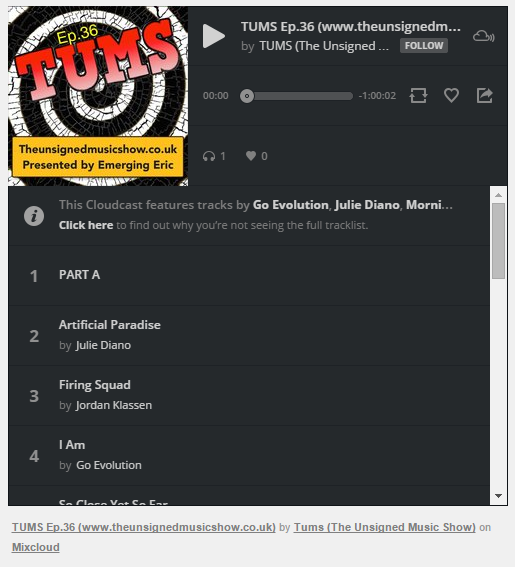Favorite the show with the heart icon

click(x=451, y=95)
